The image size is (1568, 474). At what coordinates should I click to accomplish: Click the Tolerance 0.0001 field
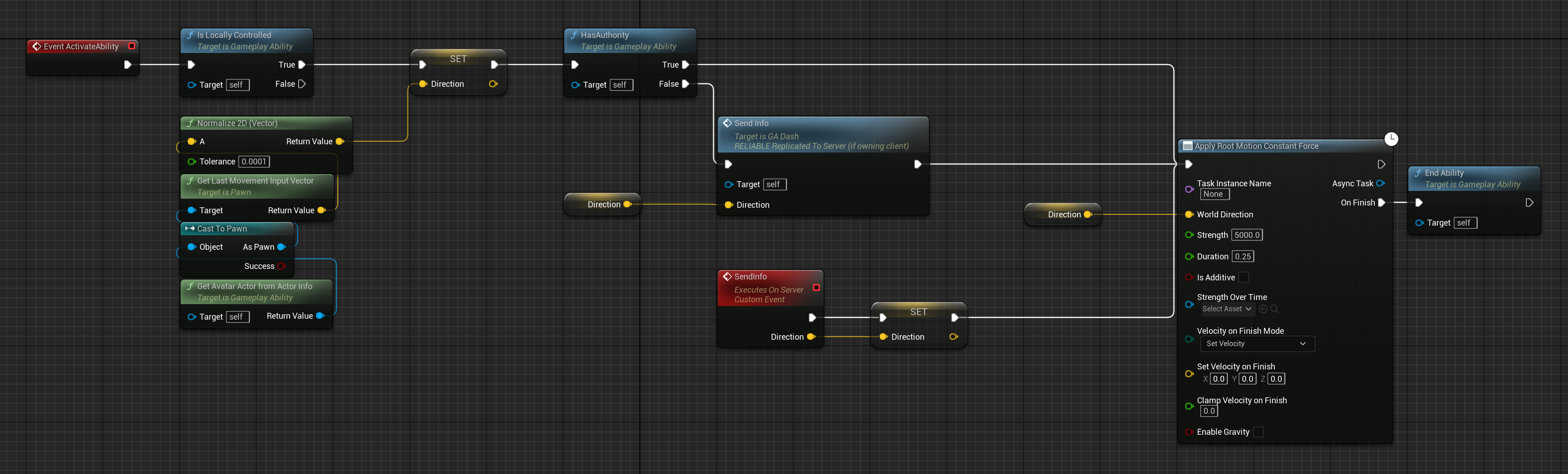[254, 161]
